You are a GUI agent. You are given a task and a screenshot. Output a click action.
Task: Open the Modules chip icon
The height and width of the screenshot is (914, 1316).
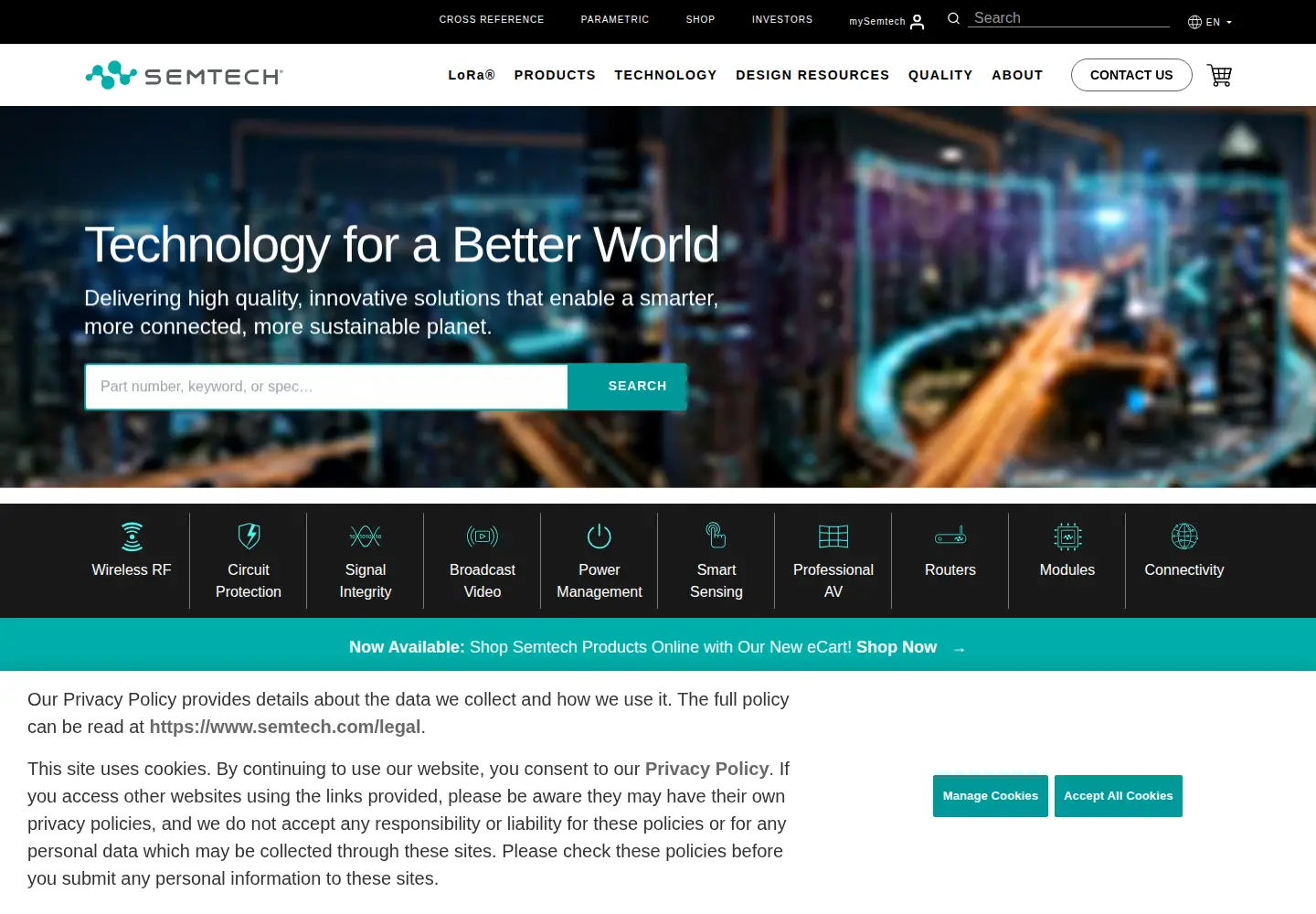1067,537
